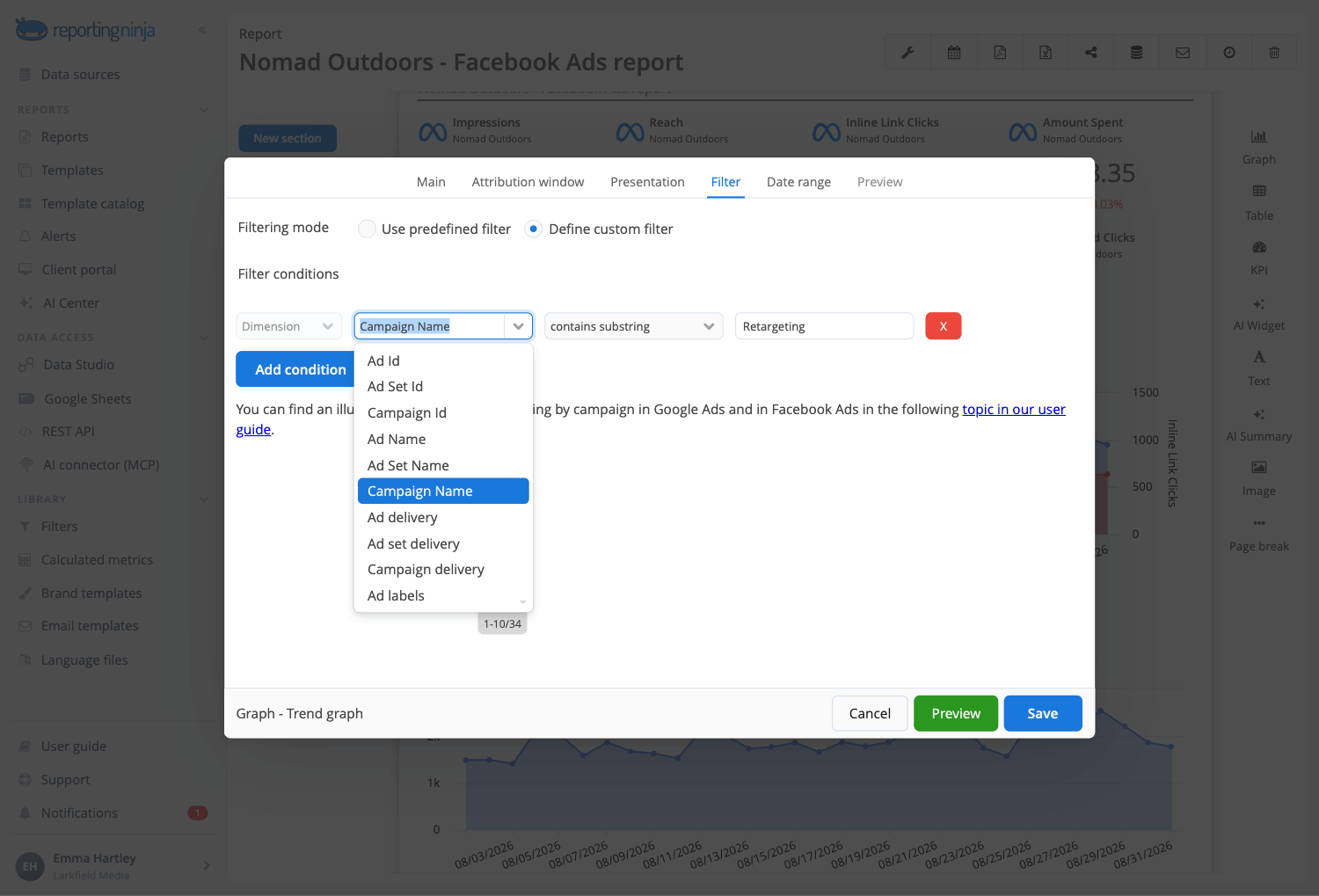Edit the Retargeting filter value field
The width and height of the screenshot is (1319, 896).
824,326
